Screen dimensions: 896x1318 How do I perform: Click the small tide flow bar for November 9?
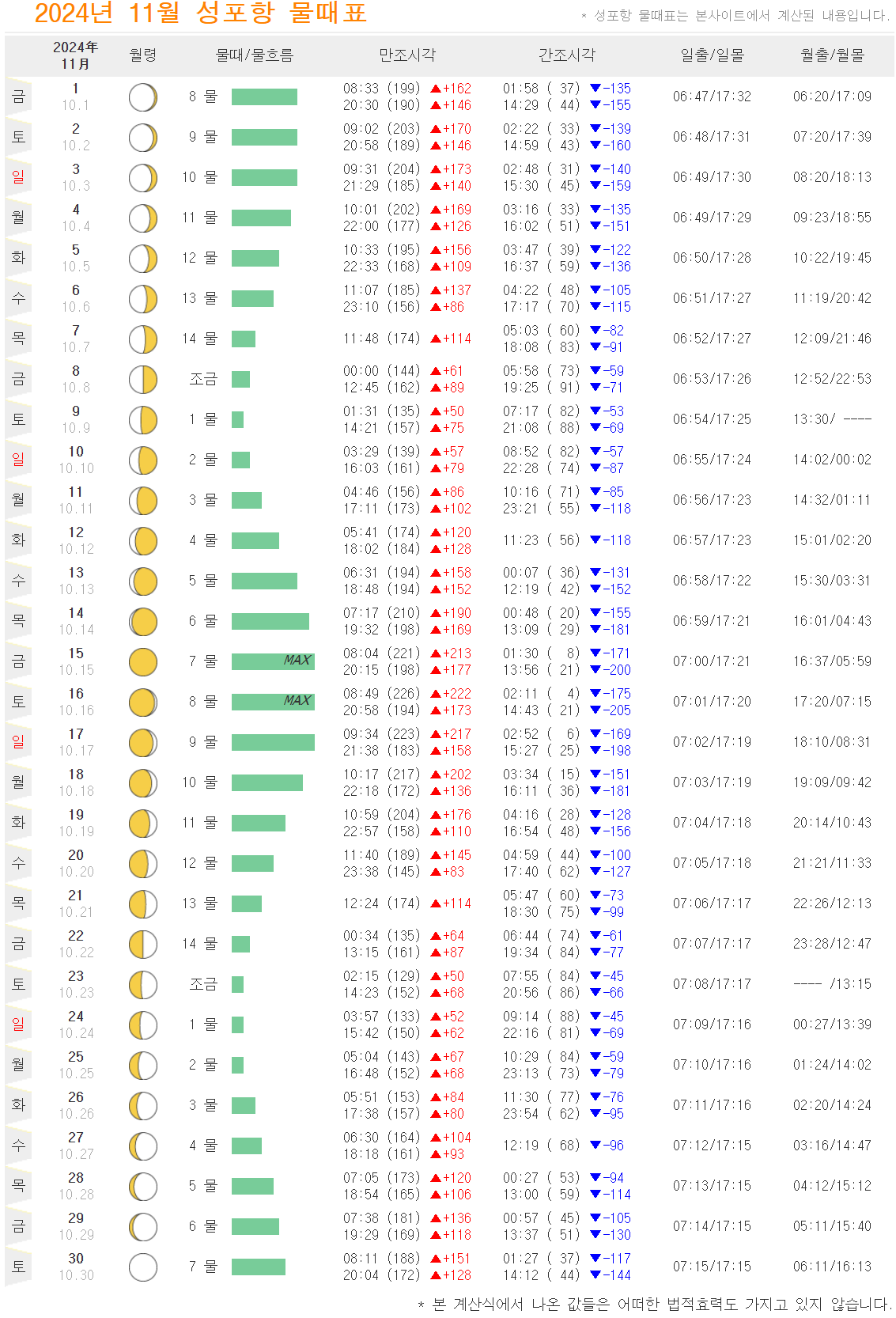click(237, 420)
